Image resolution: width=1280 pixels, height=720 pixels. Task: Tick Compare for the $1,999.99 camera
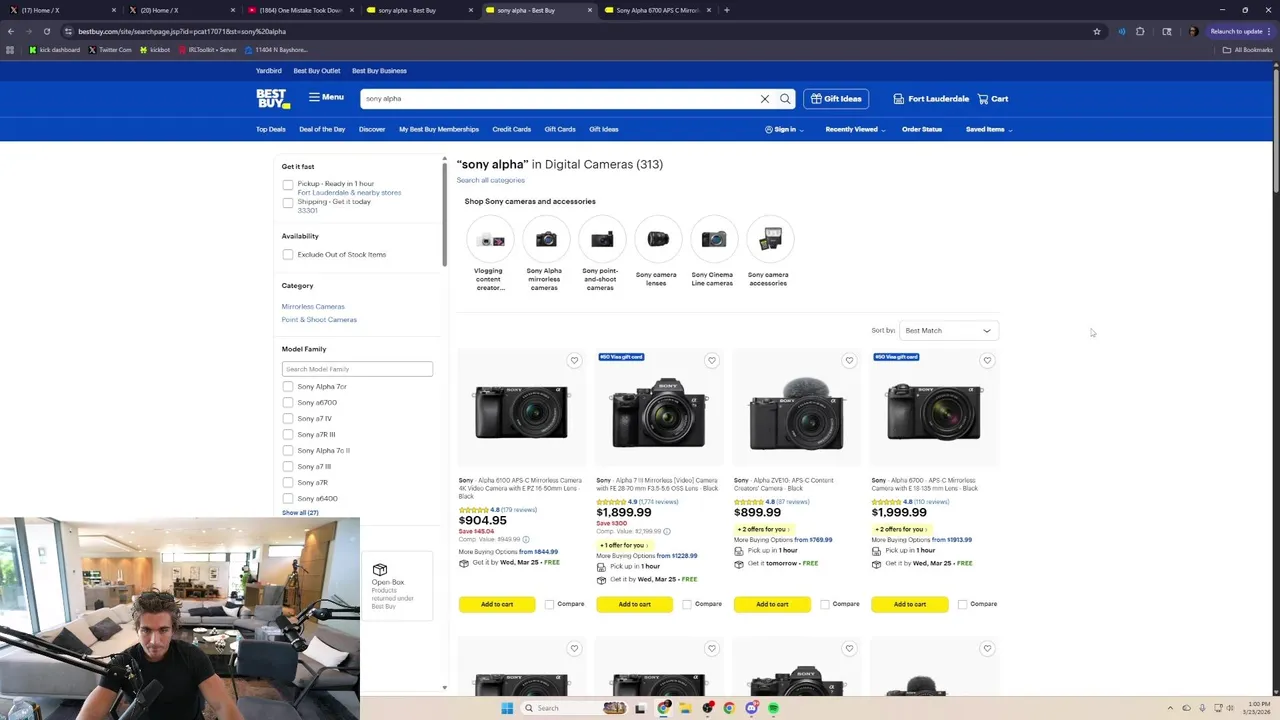click(x=962, y=604)
